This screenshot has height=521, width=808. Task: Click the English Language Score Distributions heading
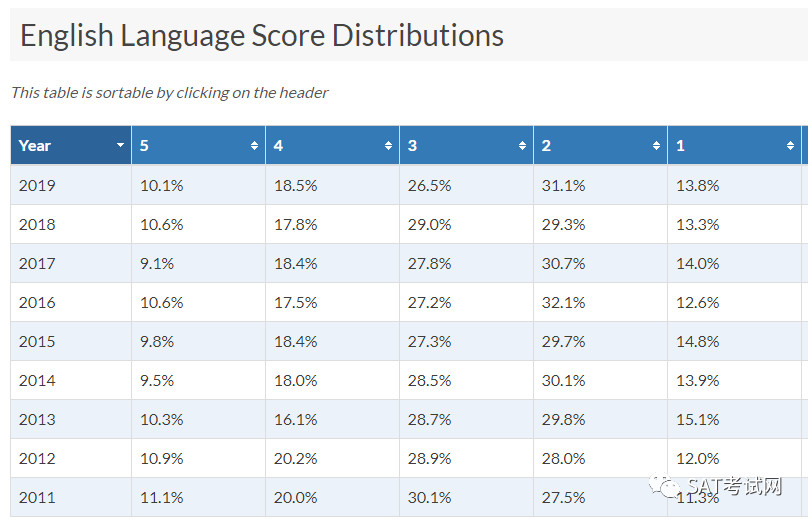[262, 36]
